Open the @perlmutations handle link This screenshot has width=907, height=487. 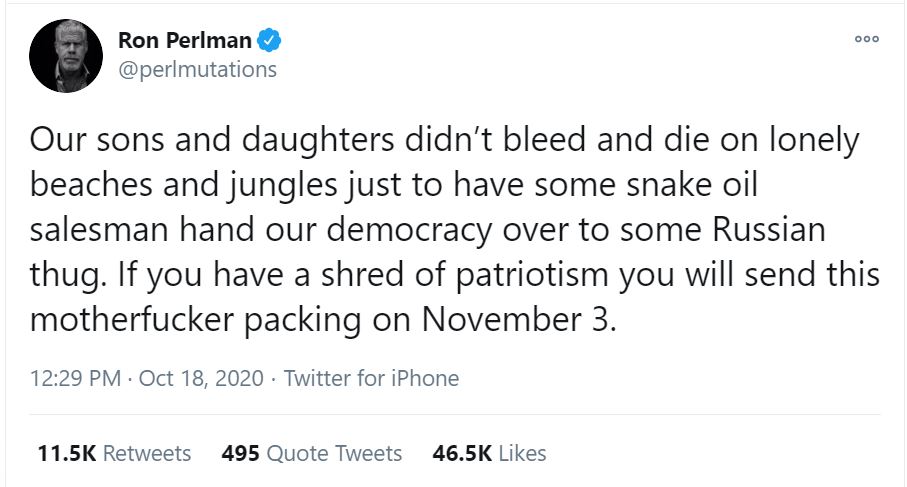pos(197,70)
